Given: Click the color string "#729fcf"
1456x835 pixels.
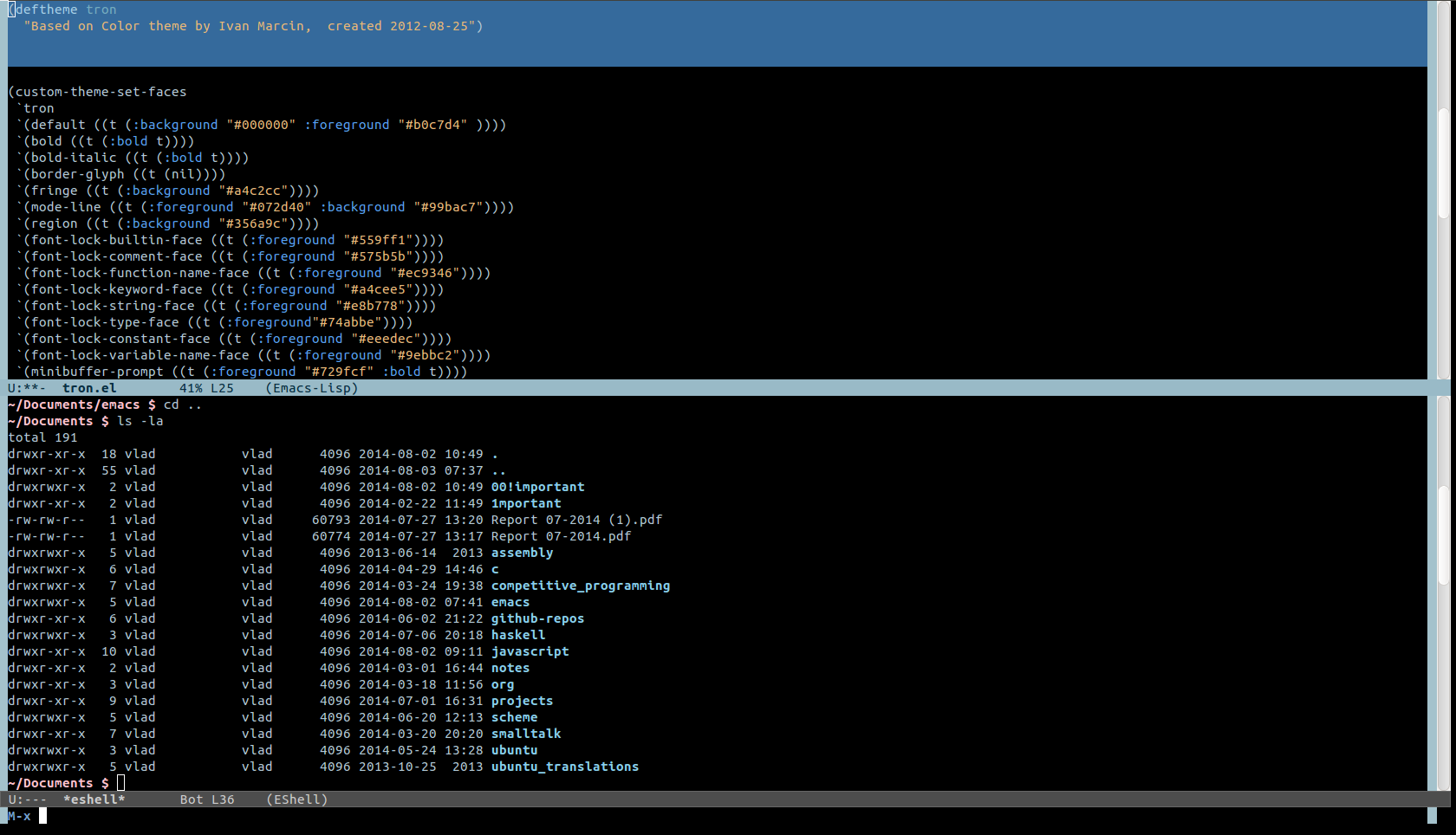Looking at the screenshot, I should 339,372.
